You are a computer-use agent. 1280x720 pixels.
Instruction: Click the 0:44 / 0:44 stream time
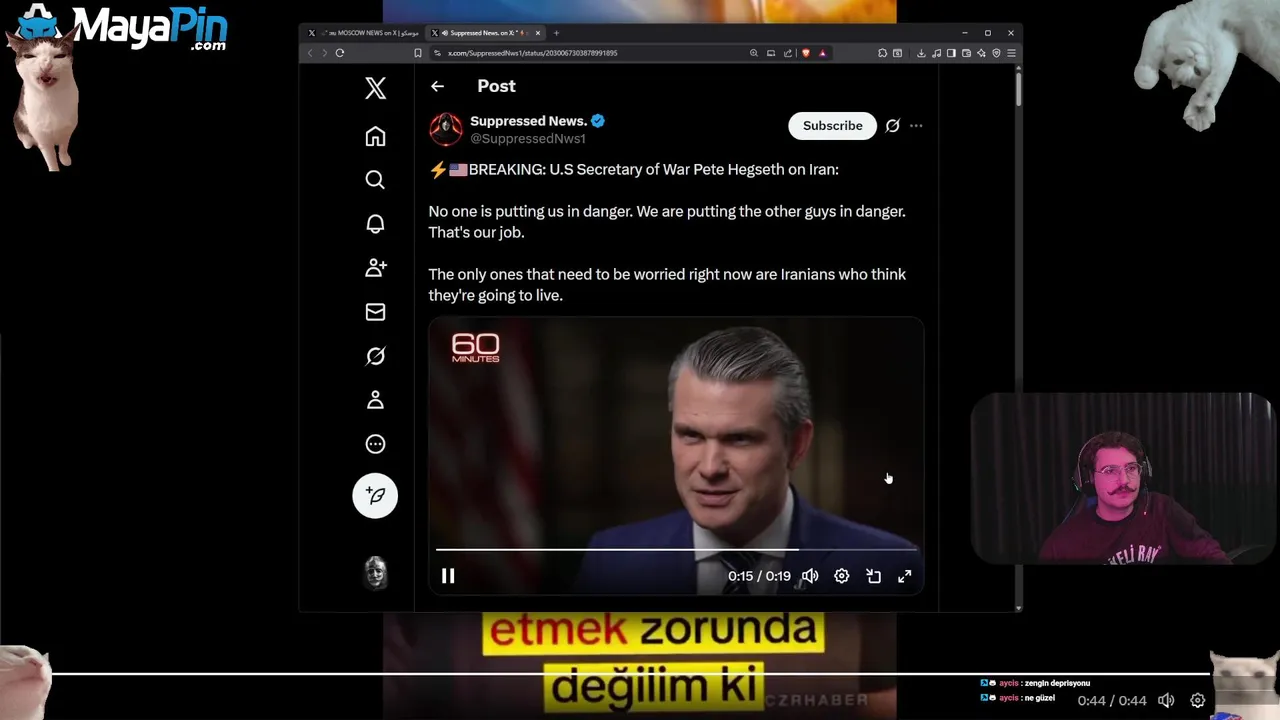[x=1112, y=701]
